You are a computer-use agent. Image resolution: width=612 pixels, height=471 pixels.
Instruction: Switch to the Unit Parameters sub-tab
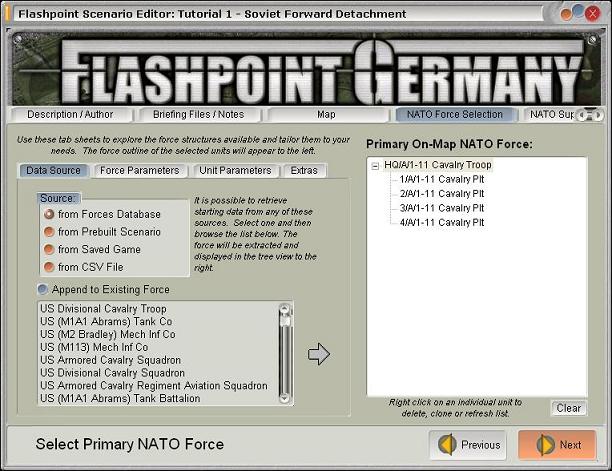click(x=235, y=171)
